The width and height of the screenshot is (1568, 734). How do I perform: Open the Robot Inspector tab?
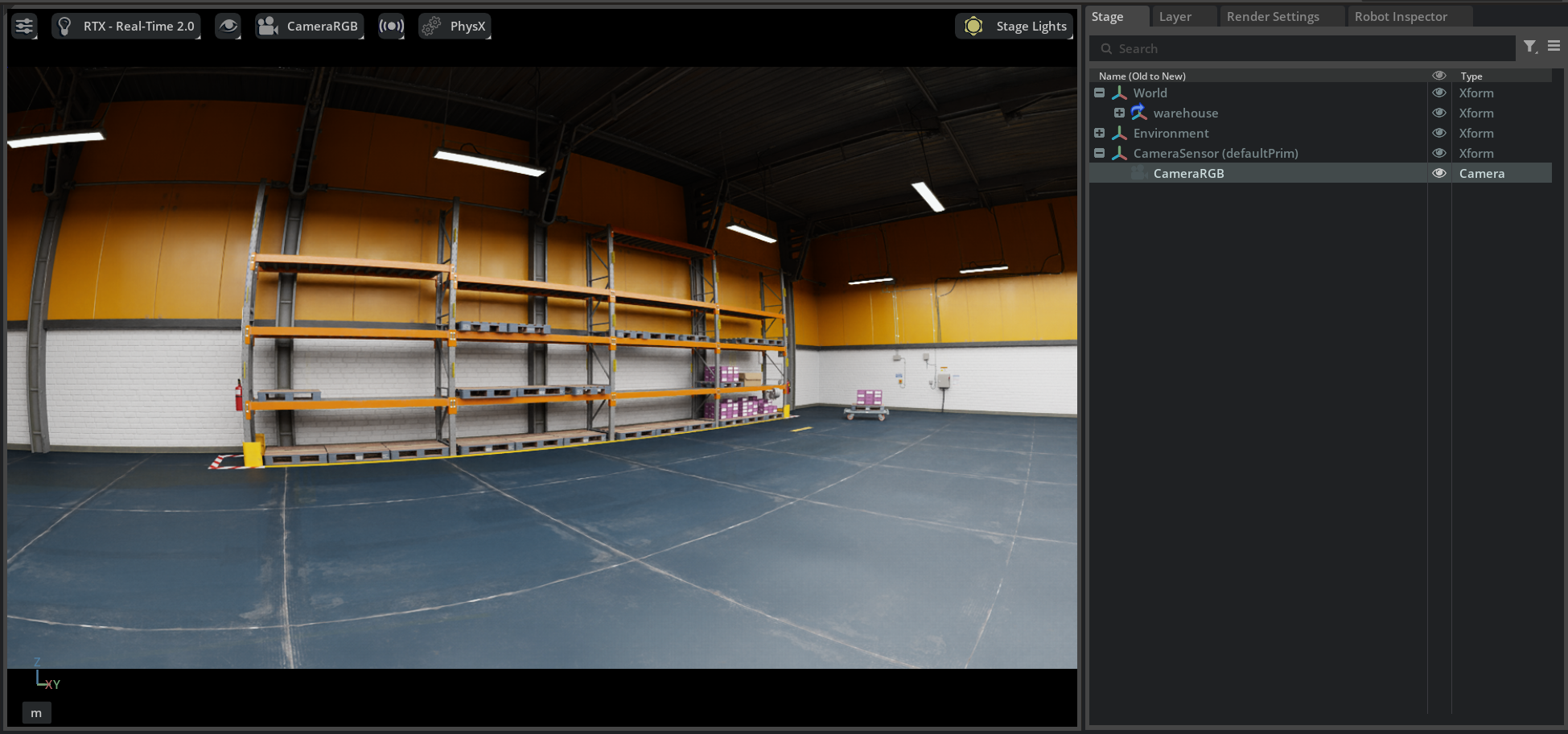coord(1401,16)
